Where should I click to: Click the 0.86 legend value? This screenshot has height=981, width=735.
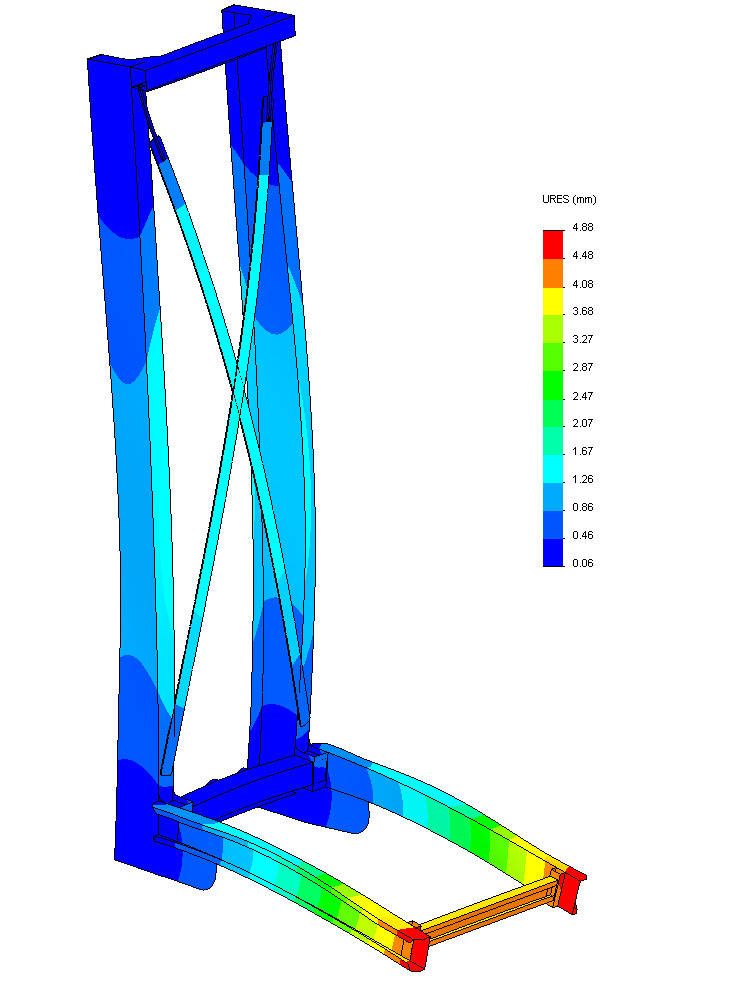(582, 507)
